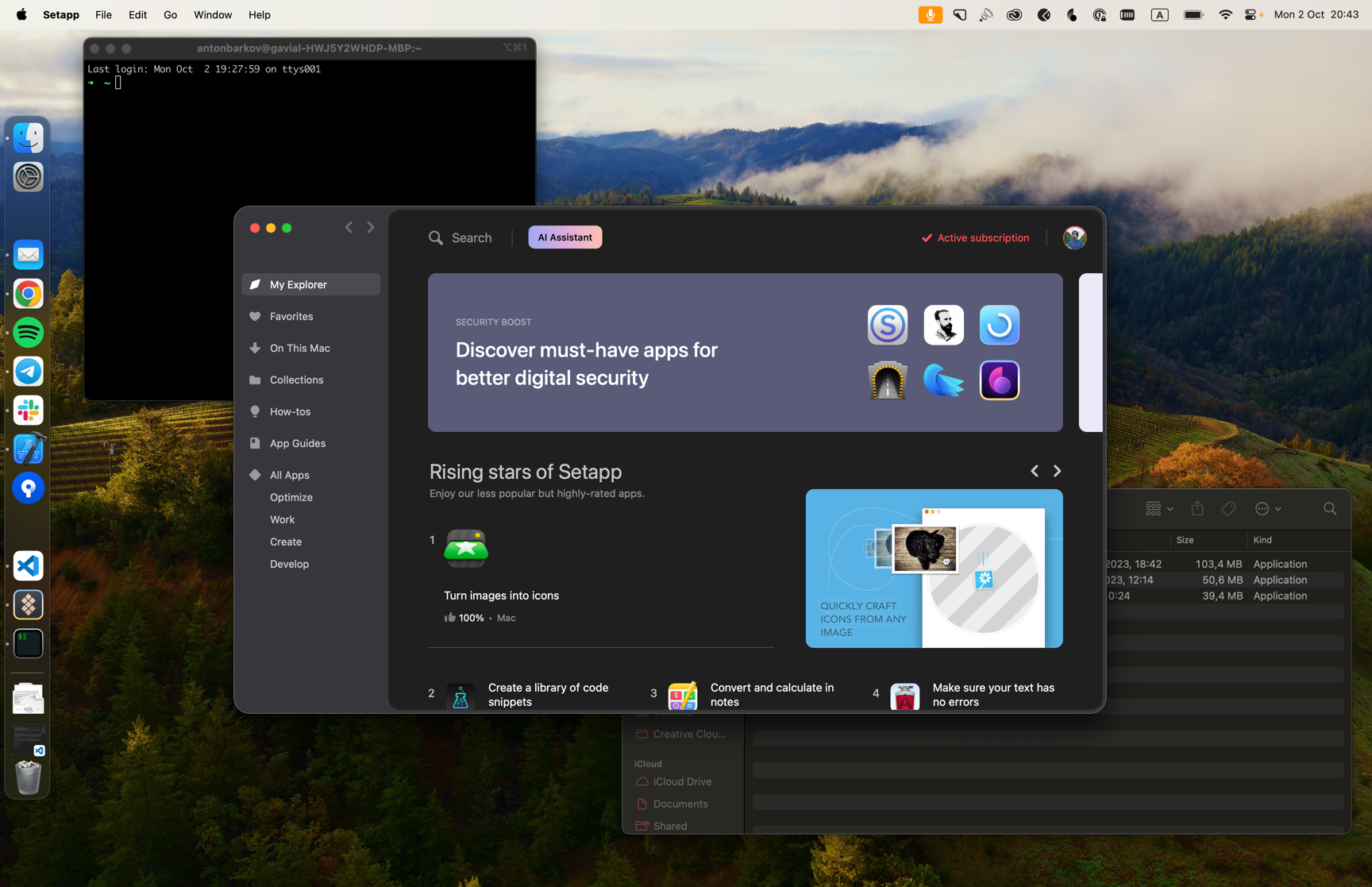Click the Security Boost banner headline
Screen dimensions: 1372x887
pos(586,364)
